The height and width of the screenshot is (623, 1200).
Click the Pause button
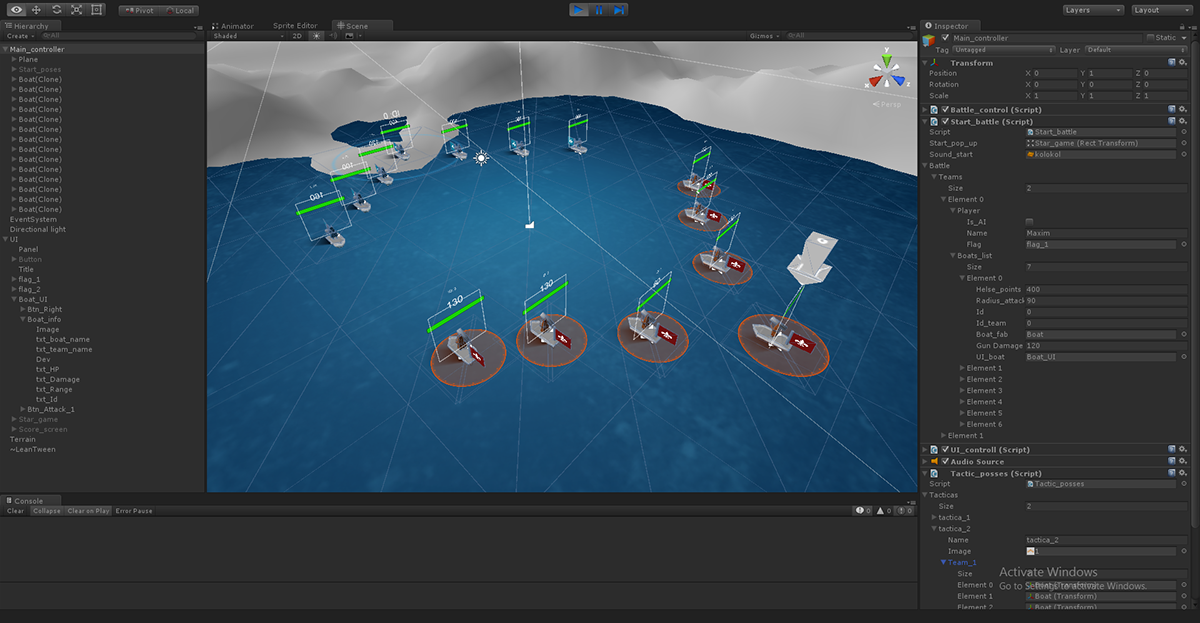599,10
